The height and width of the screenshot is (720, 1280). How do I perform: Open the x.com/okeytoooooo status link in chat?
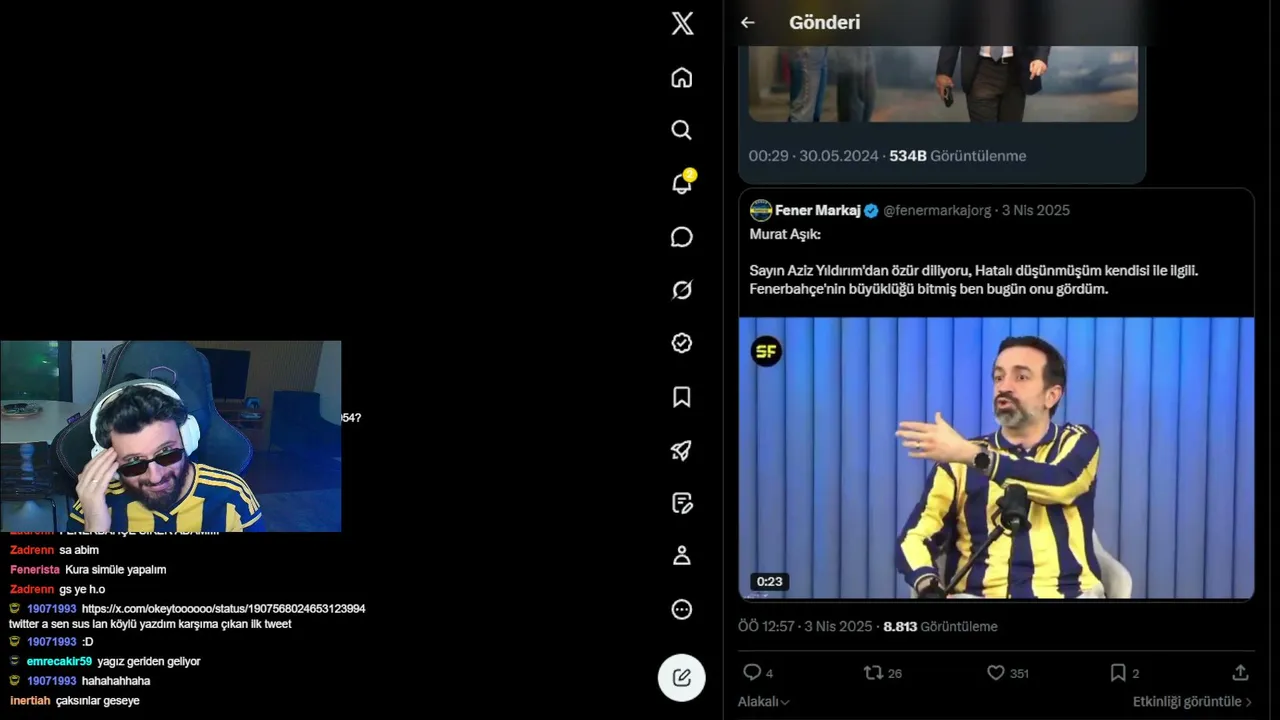223,609
